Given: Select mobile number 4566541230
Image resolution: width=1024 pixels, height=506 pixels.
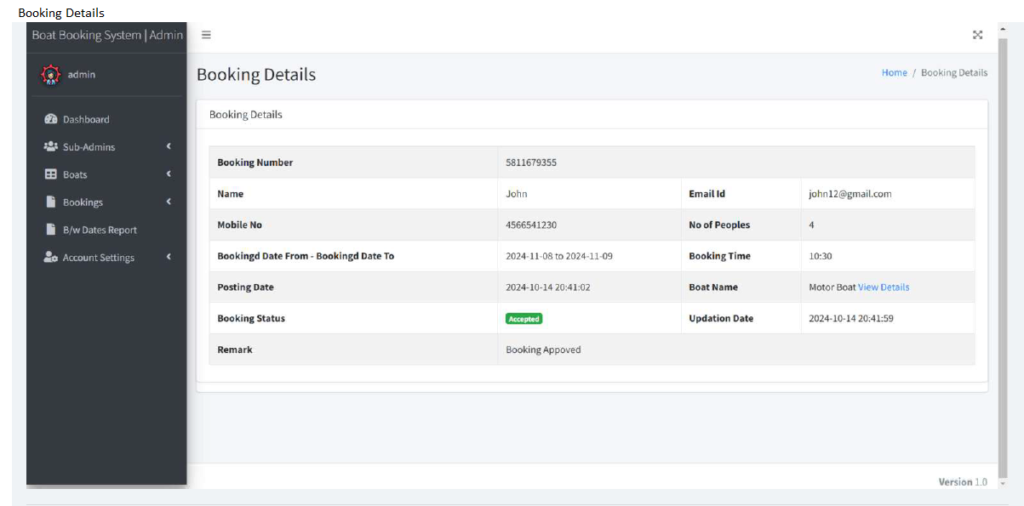Looking at the screenshot, I should coord(531,225).
